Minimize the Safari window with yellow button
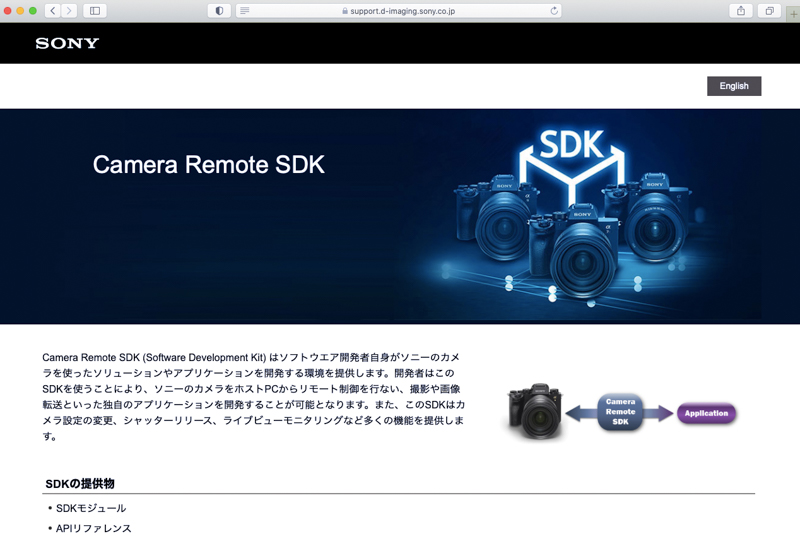This screenshot has height=541, width=800. tap(20, 11)
